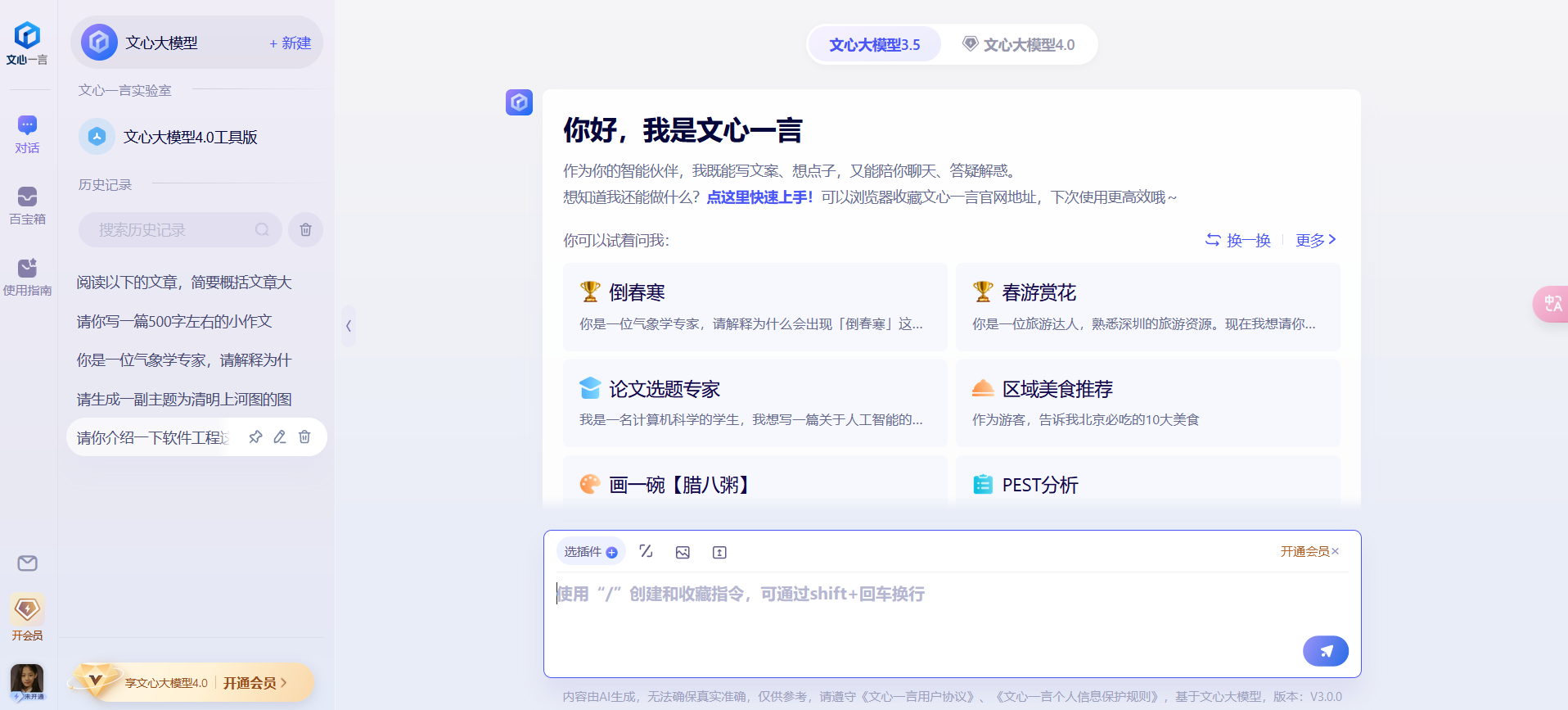
Task: Click the trash icon beside history search
Action: click(x=305, y=230)
